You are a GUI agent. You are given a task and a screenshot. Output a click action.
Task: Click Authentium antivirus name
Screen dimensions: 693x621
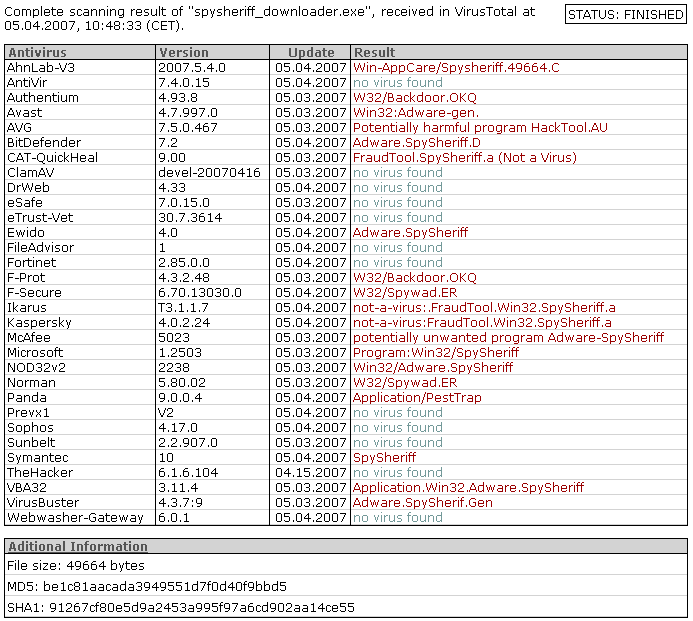pyautogui.click(x=42, y=98)
